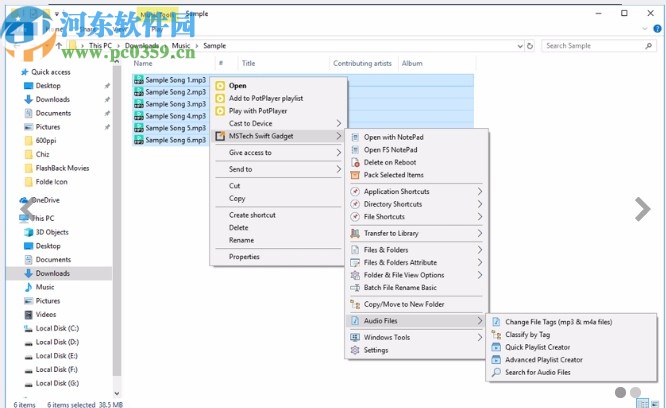666x408 pixels.
Task: Click the Directory Shortcuts icon
Action: [x=355, y=204]
